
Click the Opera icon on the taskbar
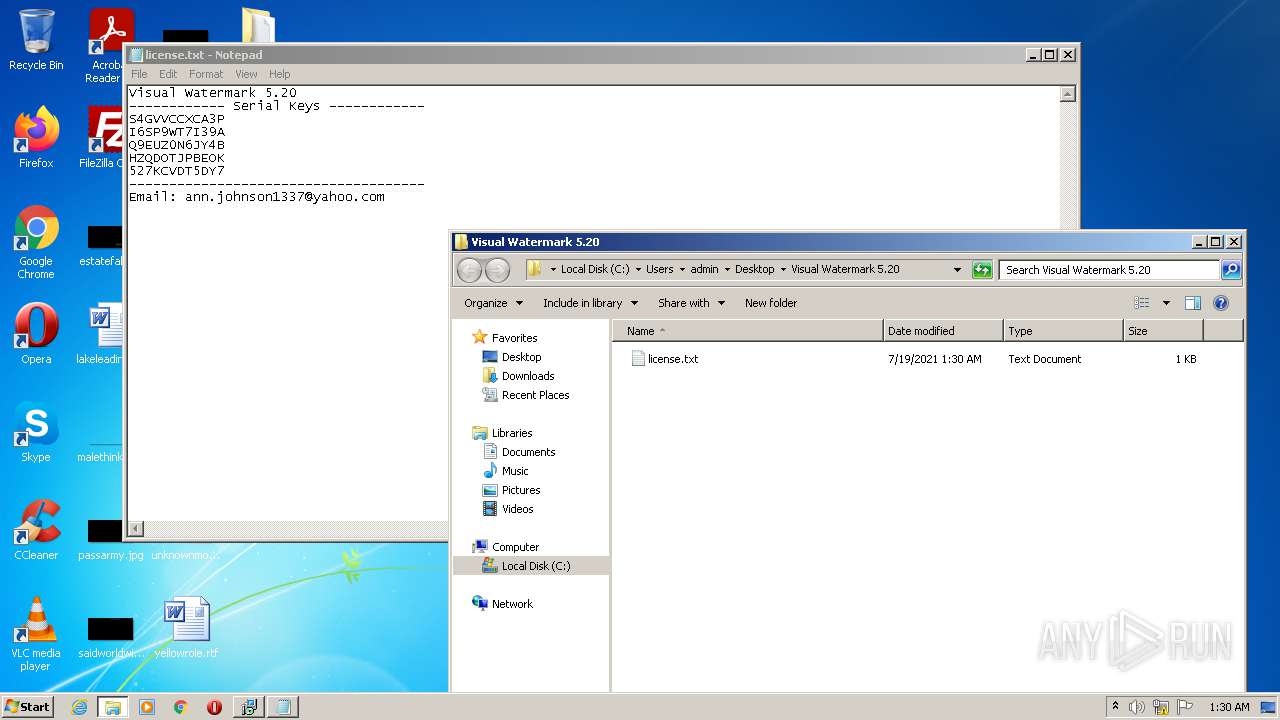pyautogui.click(x=214, y=707)
